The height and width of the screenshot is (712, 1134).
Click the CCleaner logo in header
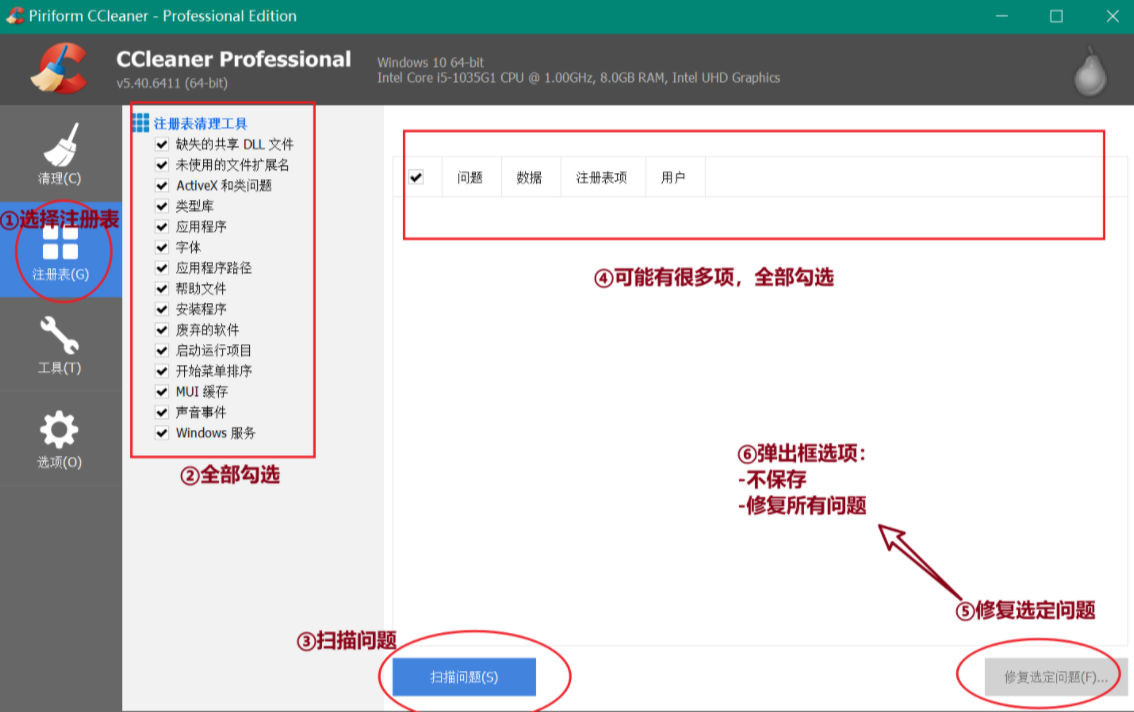[x=59, y=69]
